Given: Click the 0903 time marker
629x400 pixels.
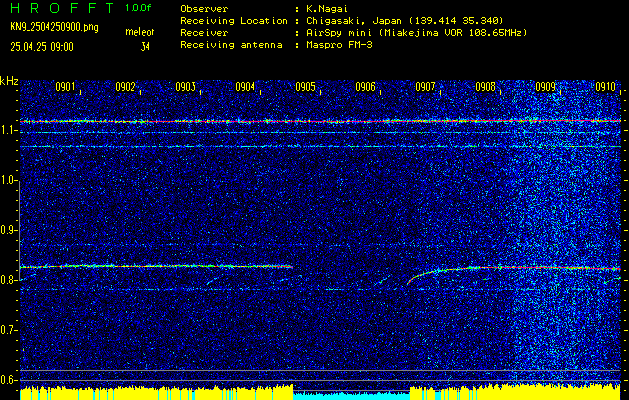Looking at the screenshot, I should [x=185, y=87].
